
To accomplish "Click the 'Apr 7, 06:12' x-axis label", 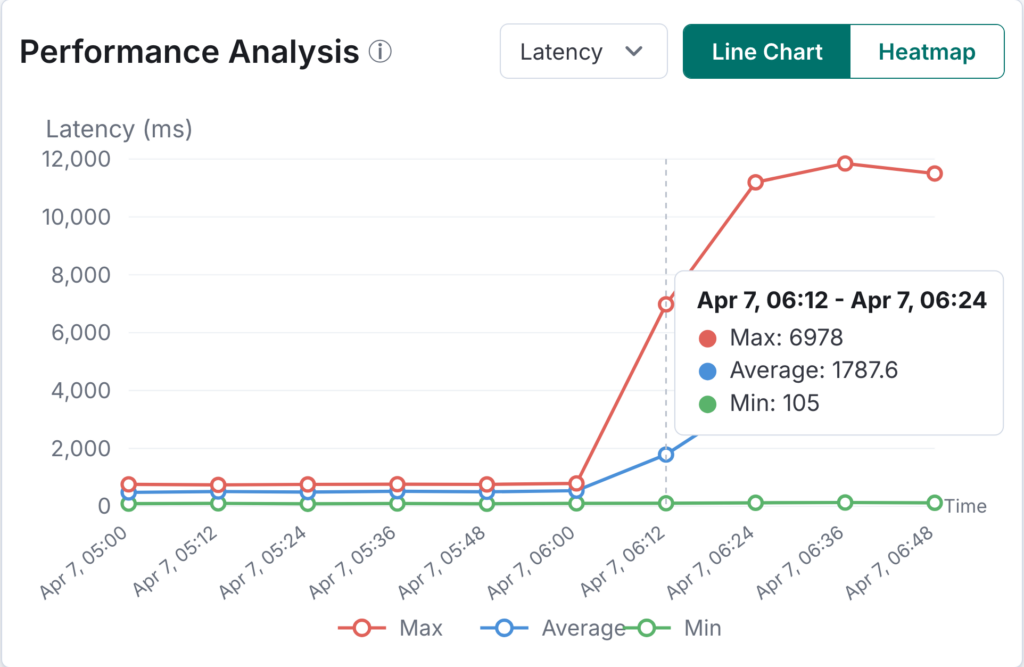I will click(x=622, y=562).
